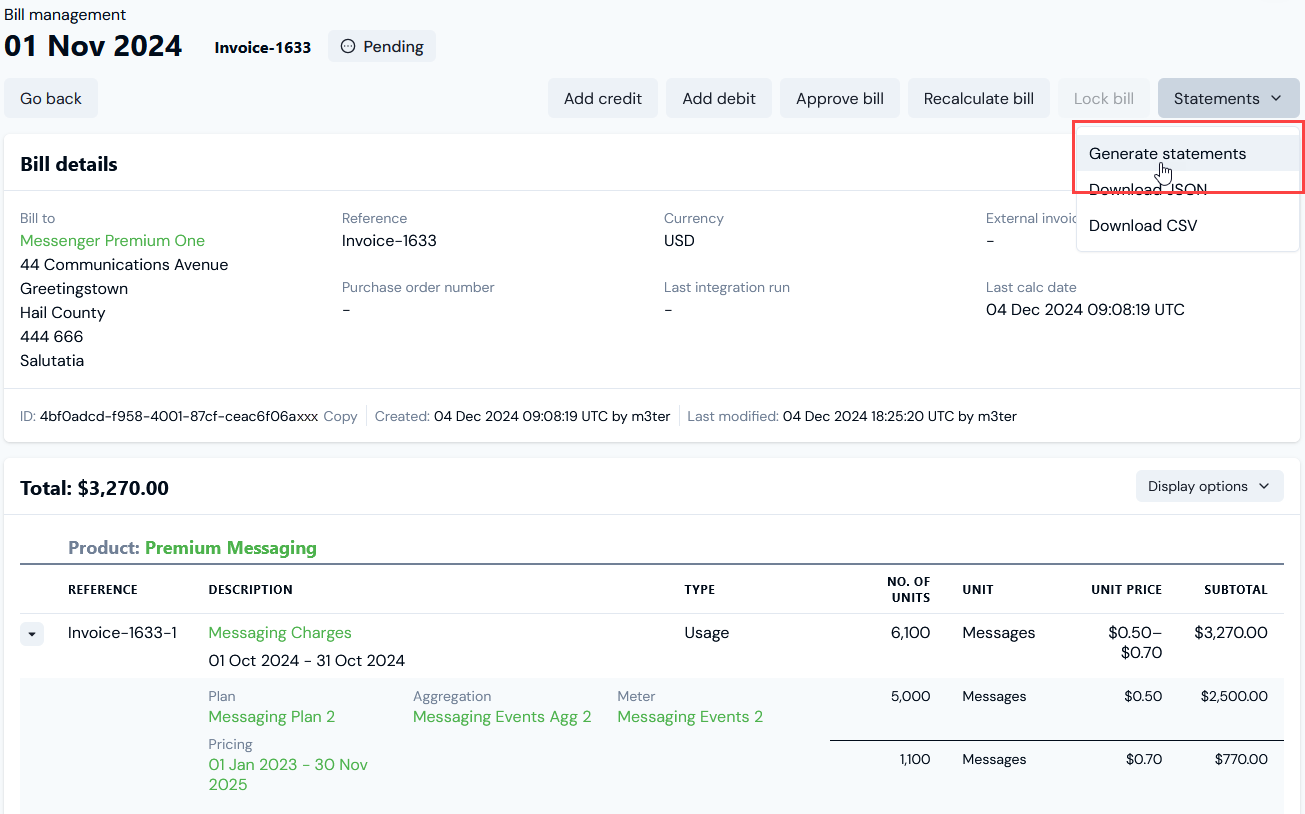Open the Messaging Events Agg 2 aggregation
The image size is (1305, 814).
pos(502,717)
